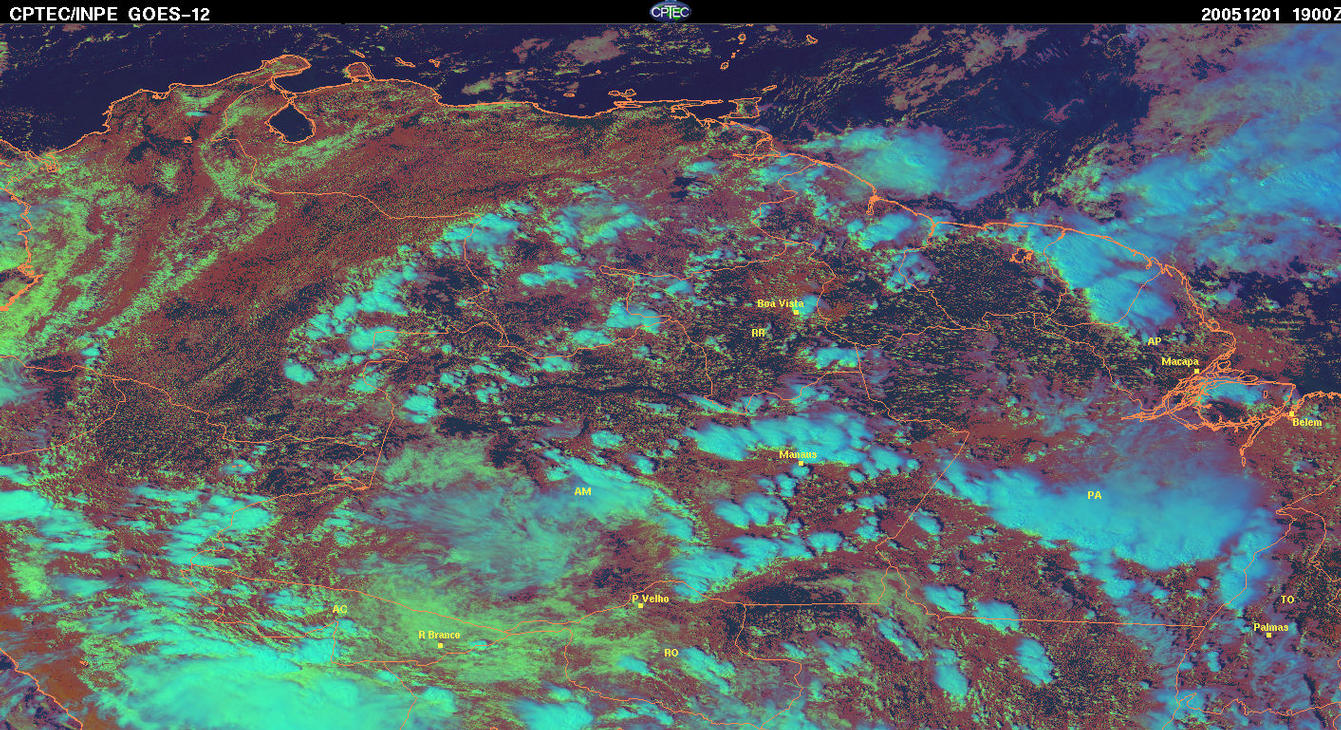Click the RO state label

(x=671, y=652)
